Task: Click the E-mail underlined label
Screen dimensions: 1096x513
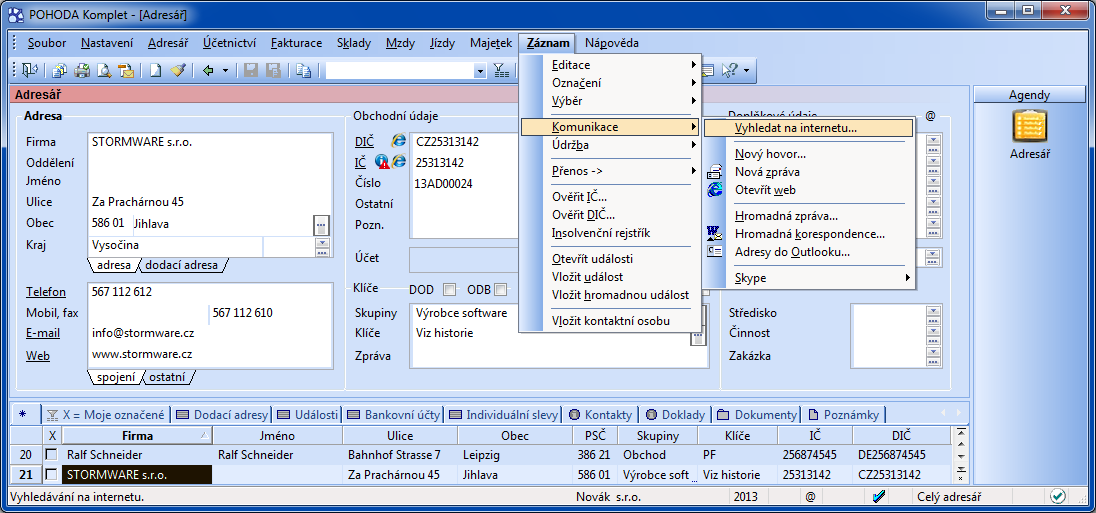Action: (43, 333)
